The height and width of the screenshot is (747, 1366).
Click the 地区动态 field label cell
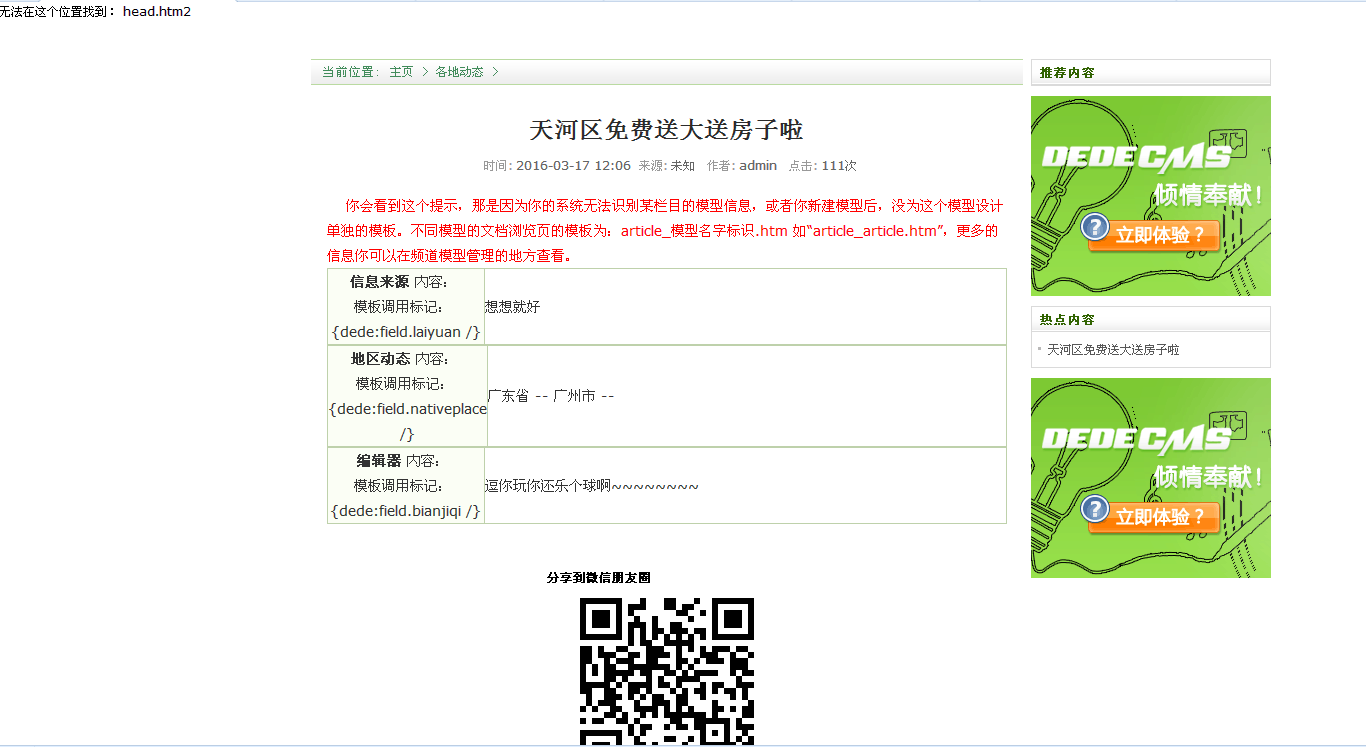point(407,396)
